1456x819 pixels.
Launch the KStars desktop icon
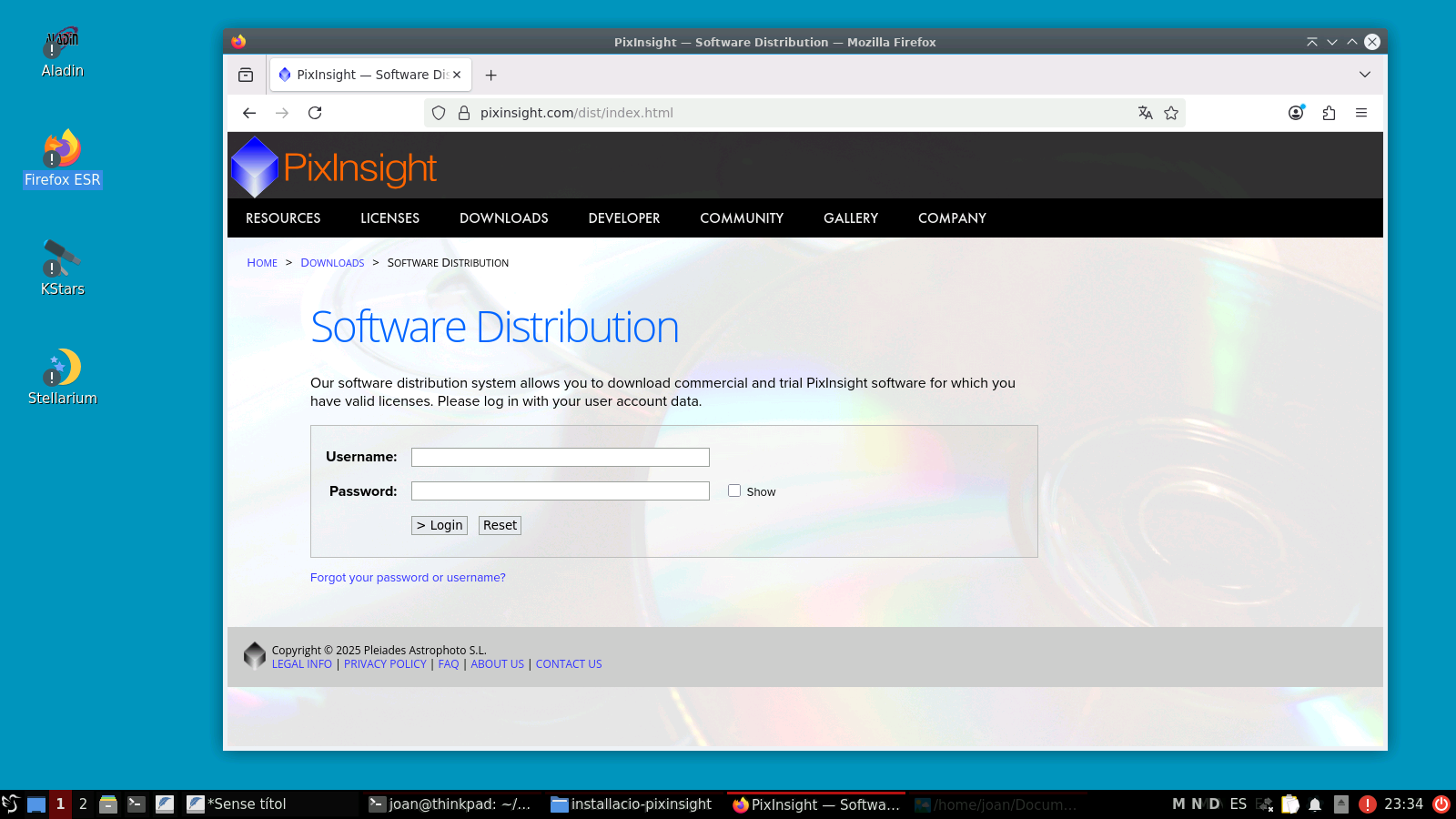[62, 268]
